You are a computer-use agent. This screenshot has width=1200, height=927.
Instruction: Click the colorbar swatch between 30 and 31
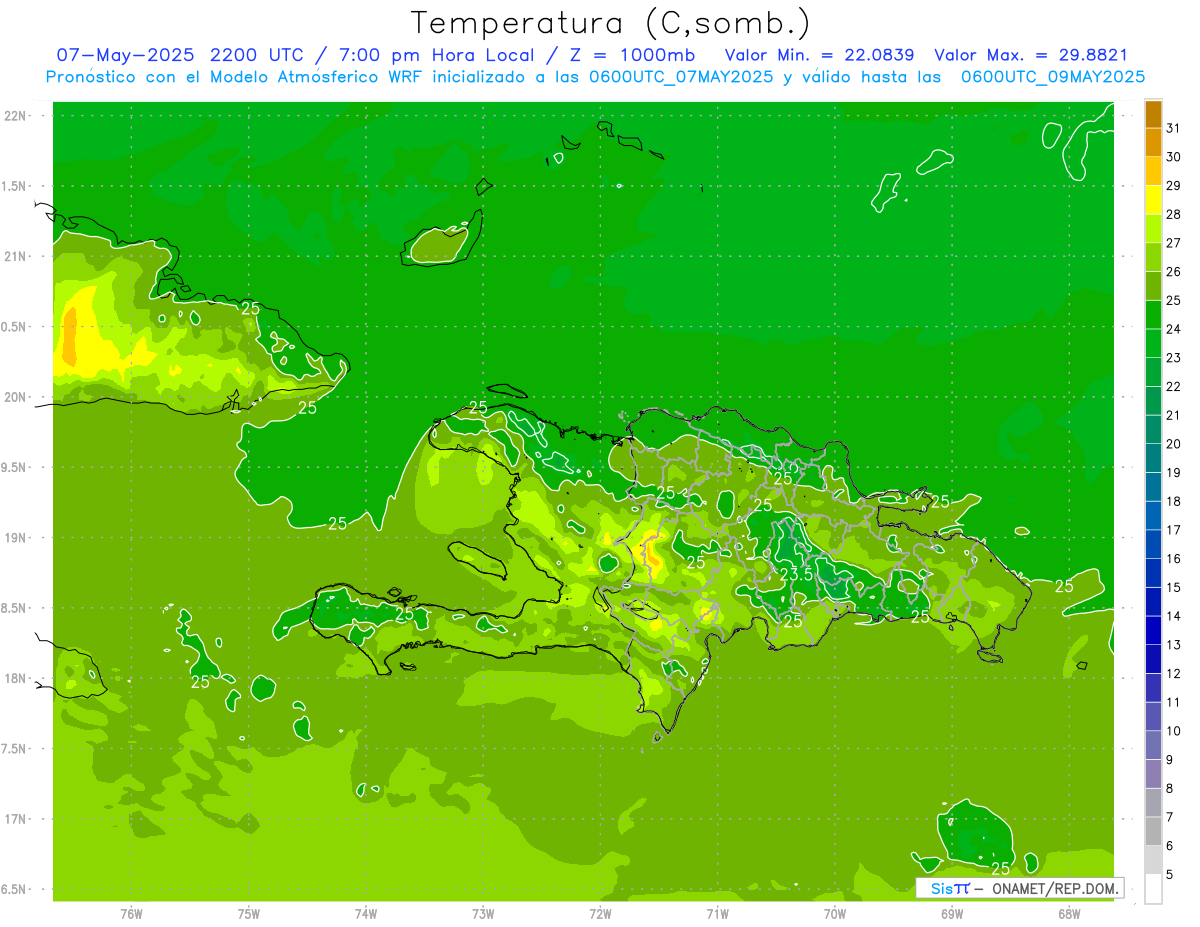coord(1153,143)
